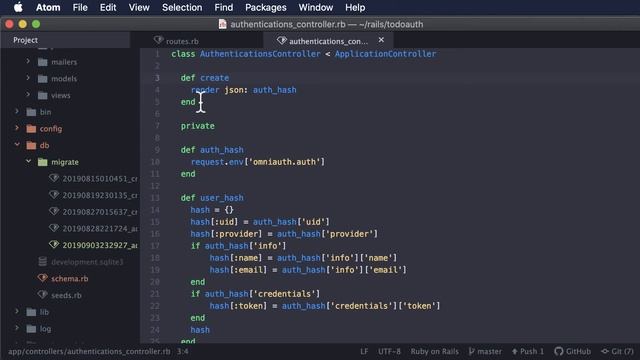Click the Git commit icon in status bar
Viewport: 640px width, 360px height.
[605, 351]
